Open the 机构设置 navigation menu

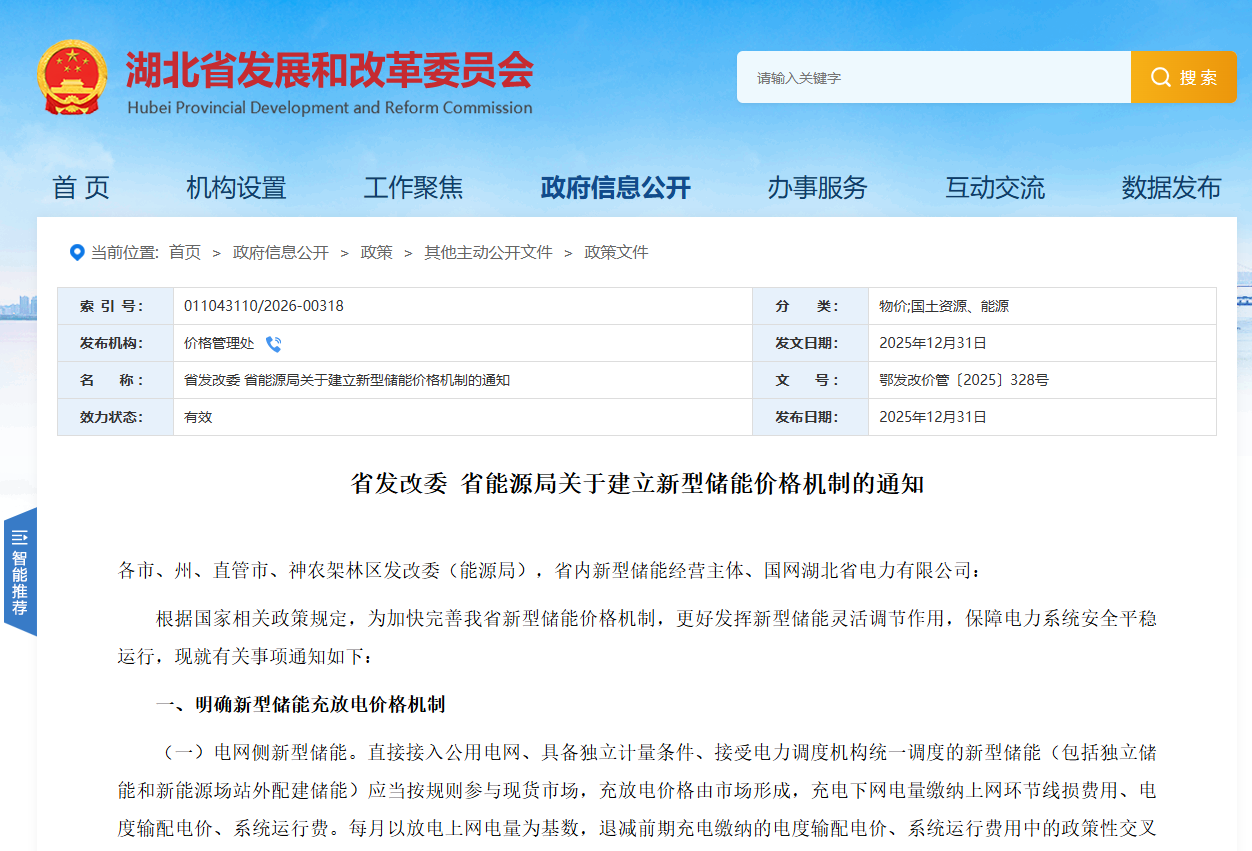(x=236, y=188)
